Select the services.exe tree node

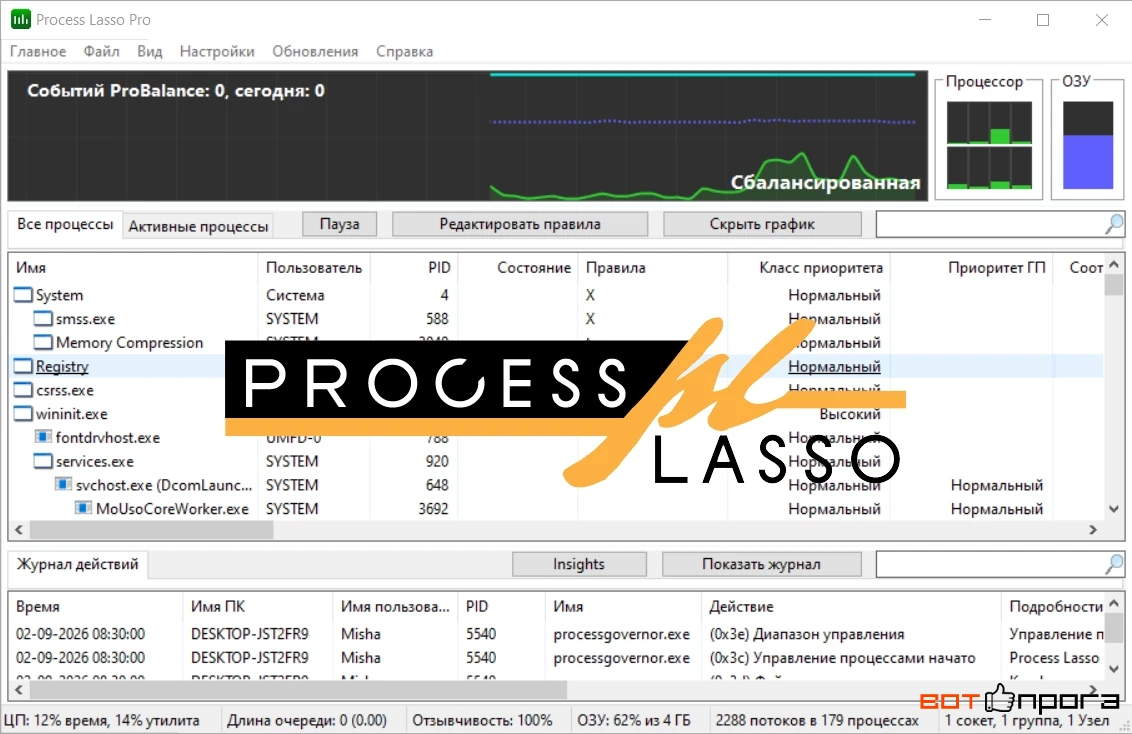tap(95, 461)
